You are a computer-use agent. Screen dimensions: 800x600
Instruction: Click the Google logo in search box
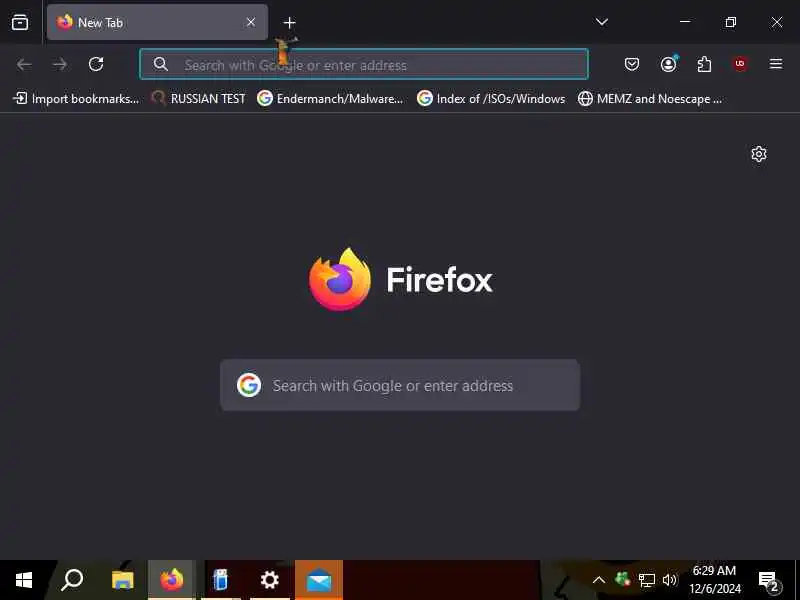(x=249, y=385)
